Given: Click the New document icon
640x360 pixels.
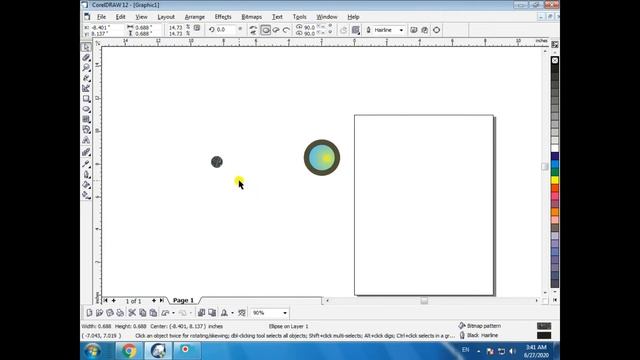Looking at the screenshot, I should tap(89, 313).
